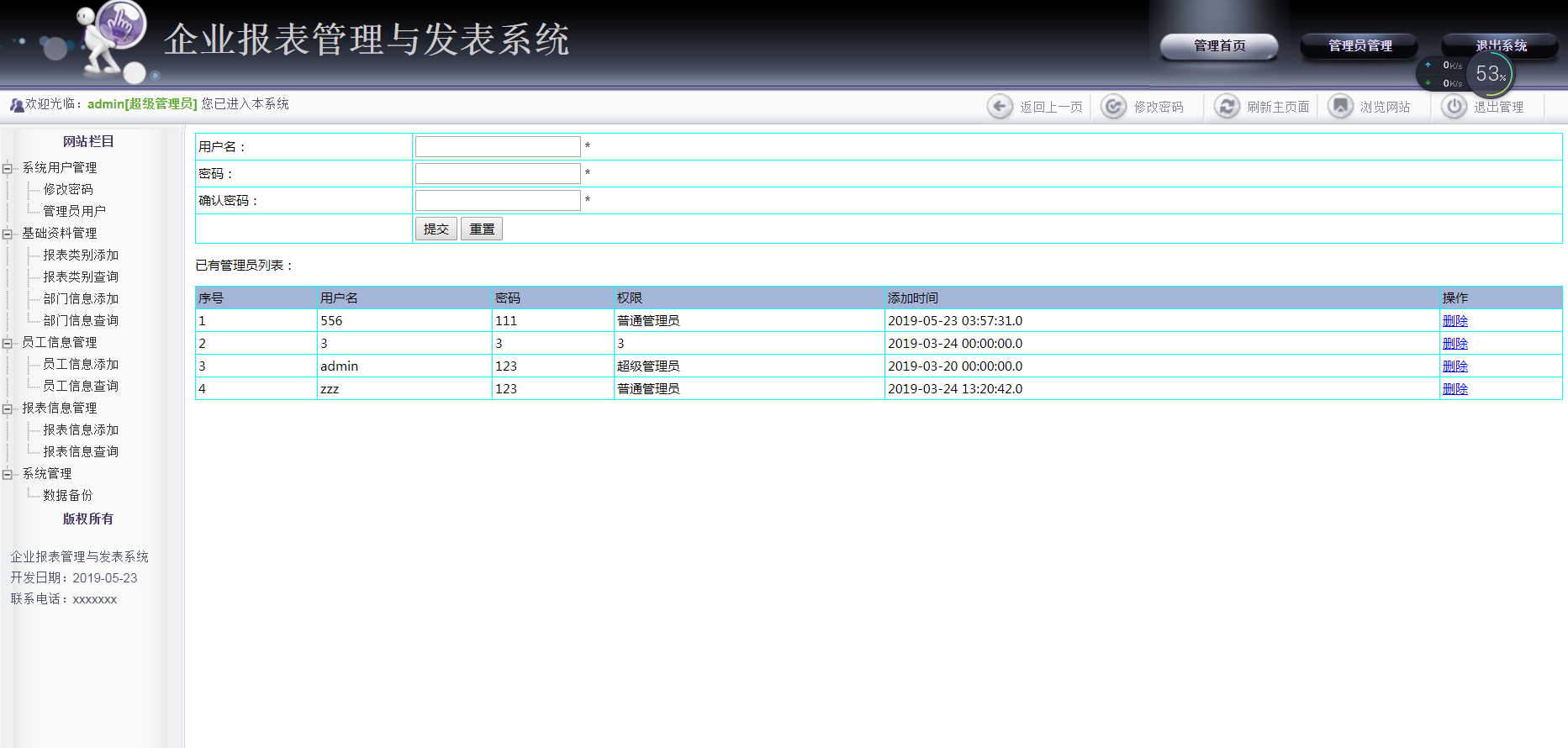This screenshot has width=1568, height=748.
Task: Collapse the 系统管理 tree node
Action: tap(8, 474)
